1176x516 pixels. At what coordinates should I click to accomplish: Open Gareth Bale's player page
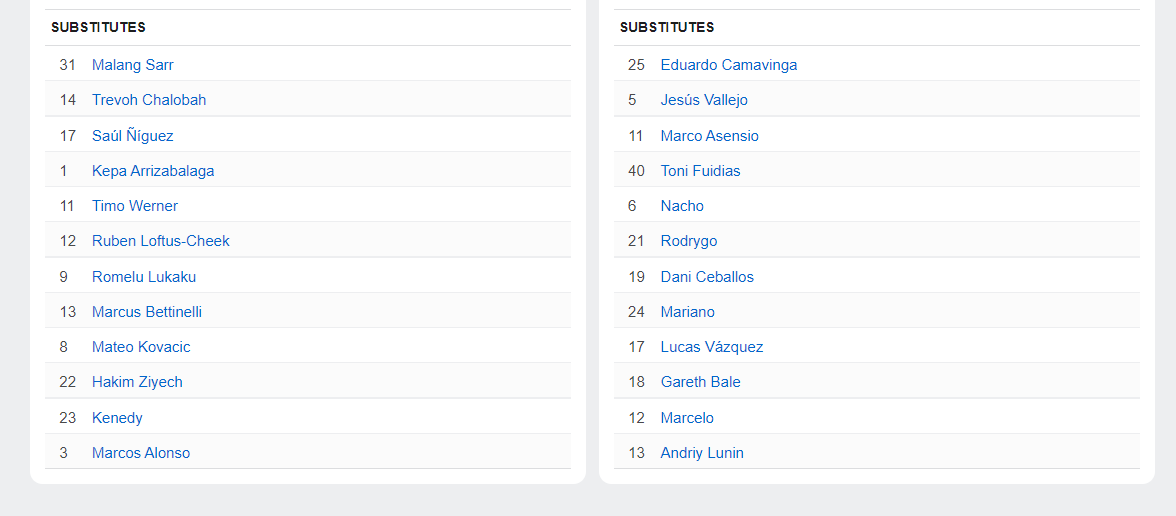click(701, 382)
